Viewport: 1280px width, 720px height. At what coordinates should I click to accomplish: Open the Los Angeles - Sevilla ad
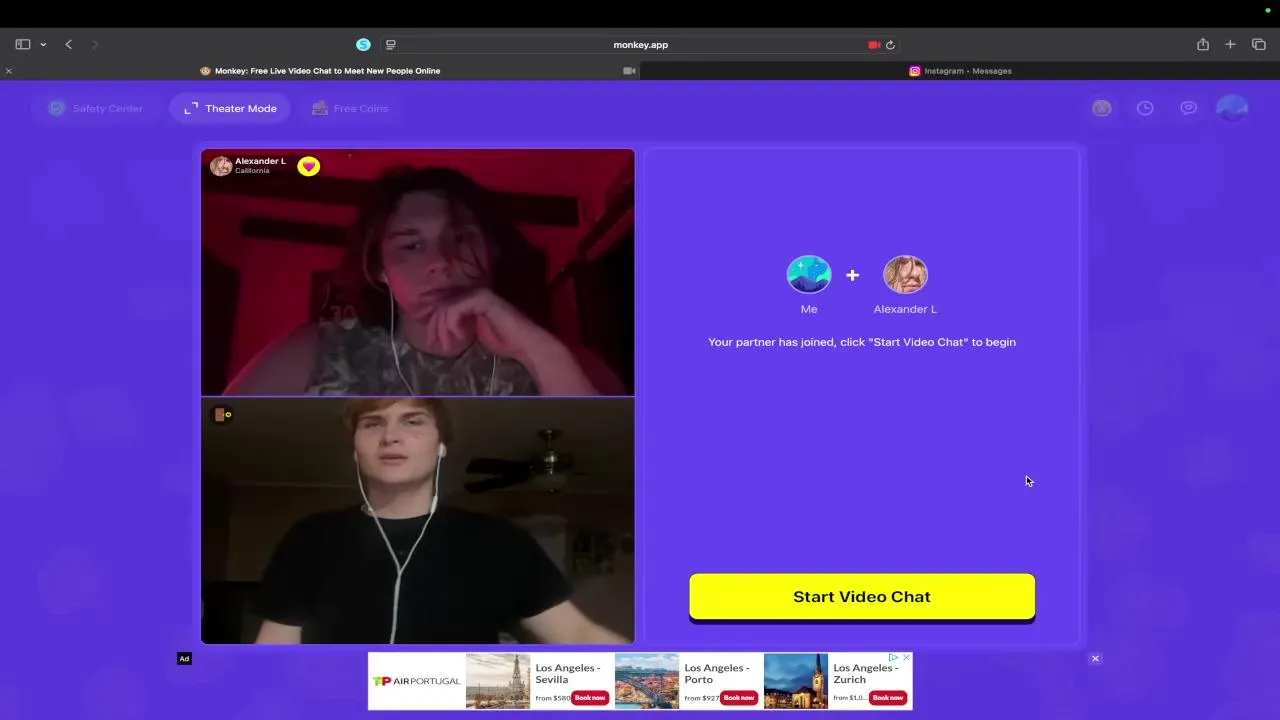[x=567, y=673]
